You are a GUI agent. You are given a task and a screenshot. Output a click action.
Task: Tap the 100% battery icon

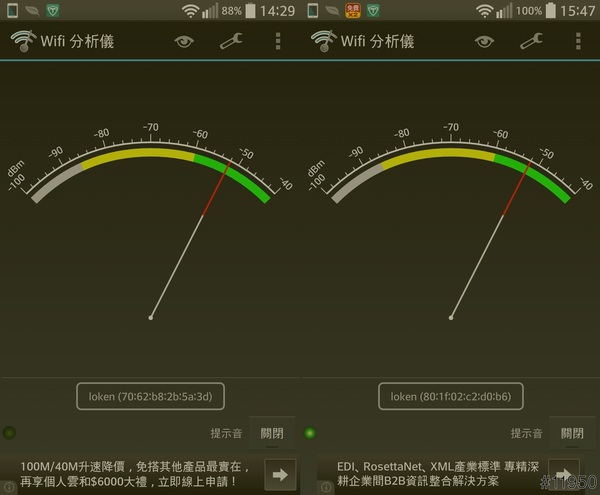pyautogui.click(x=551, y=11)
